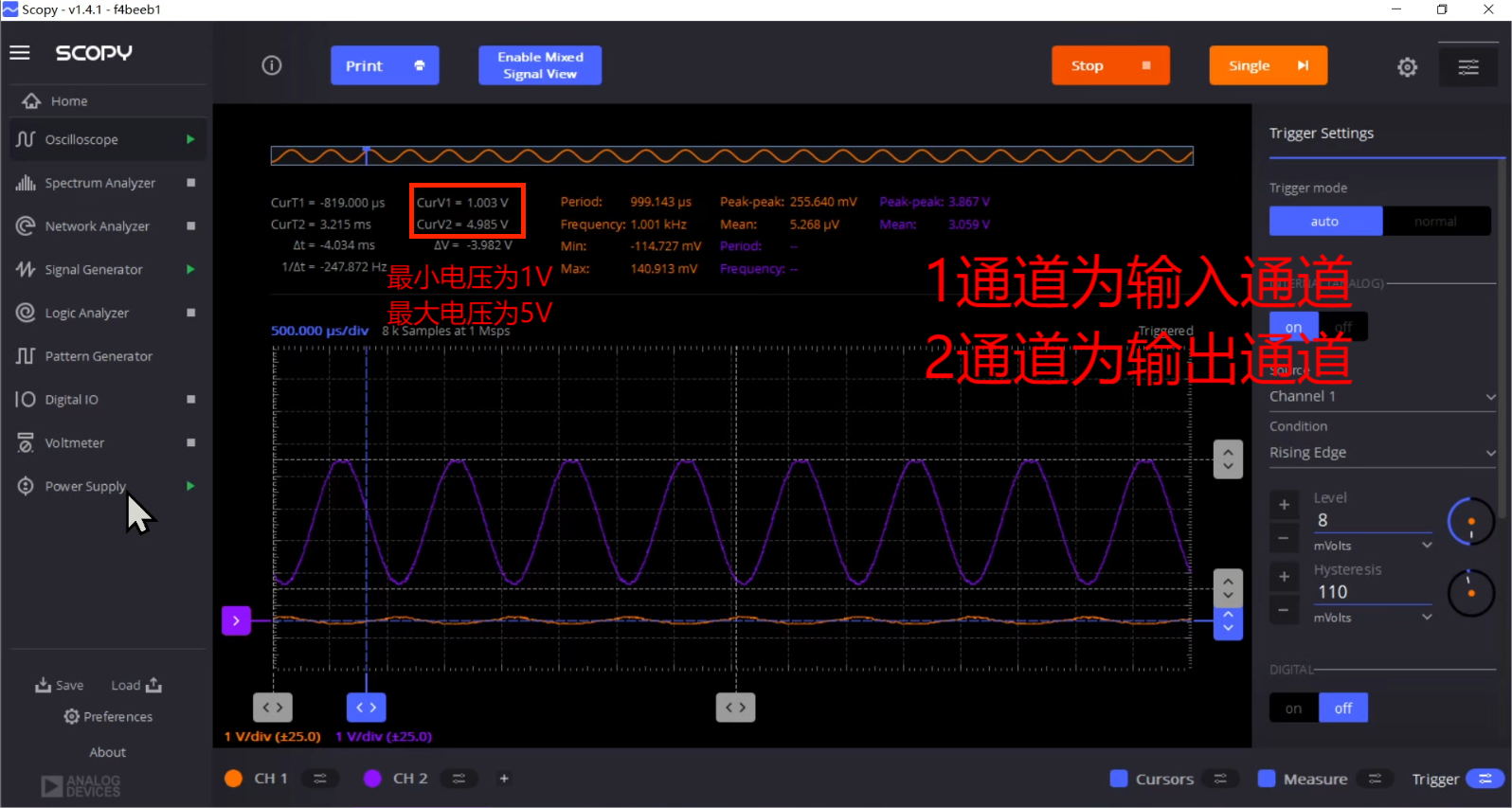
Task: Click the Digital IO icon
Action: [x=26, y=400]
